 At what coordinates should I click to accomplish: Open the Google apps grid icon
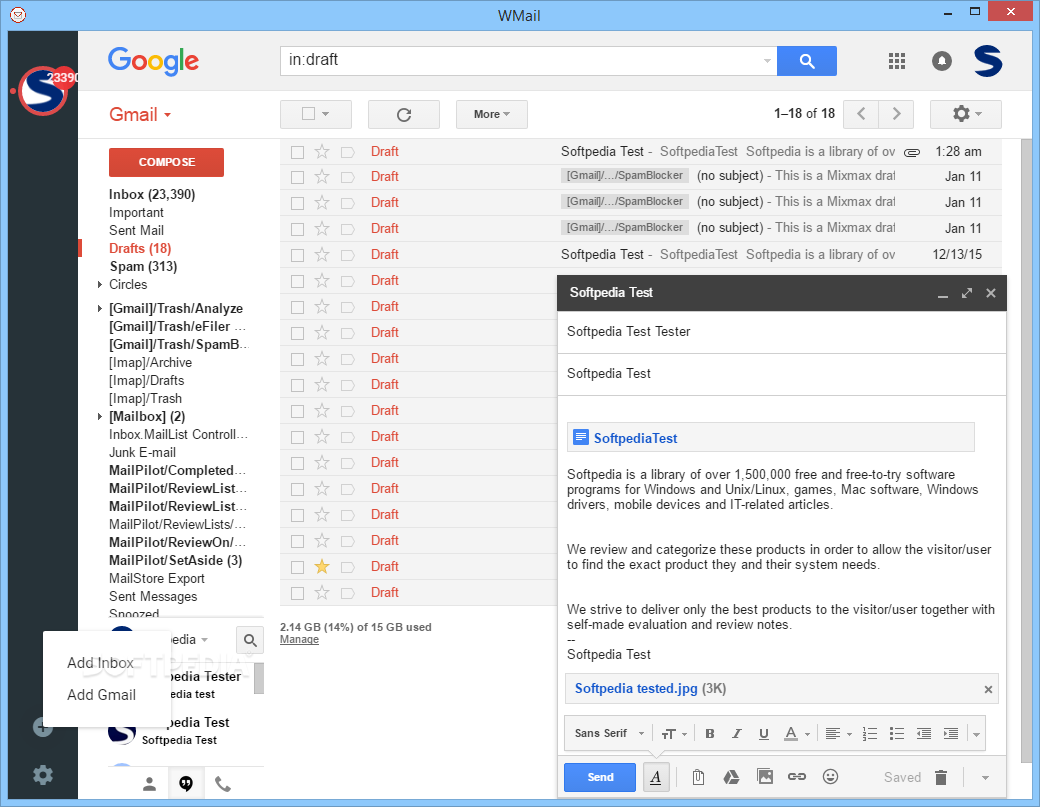(x=897, y=61)
